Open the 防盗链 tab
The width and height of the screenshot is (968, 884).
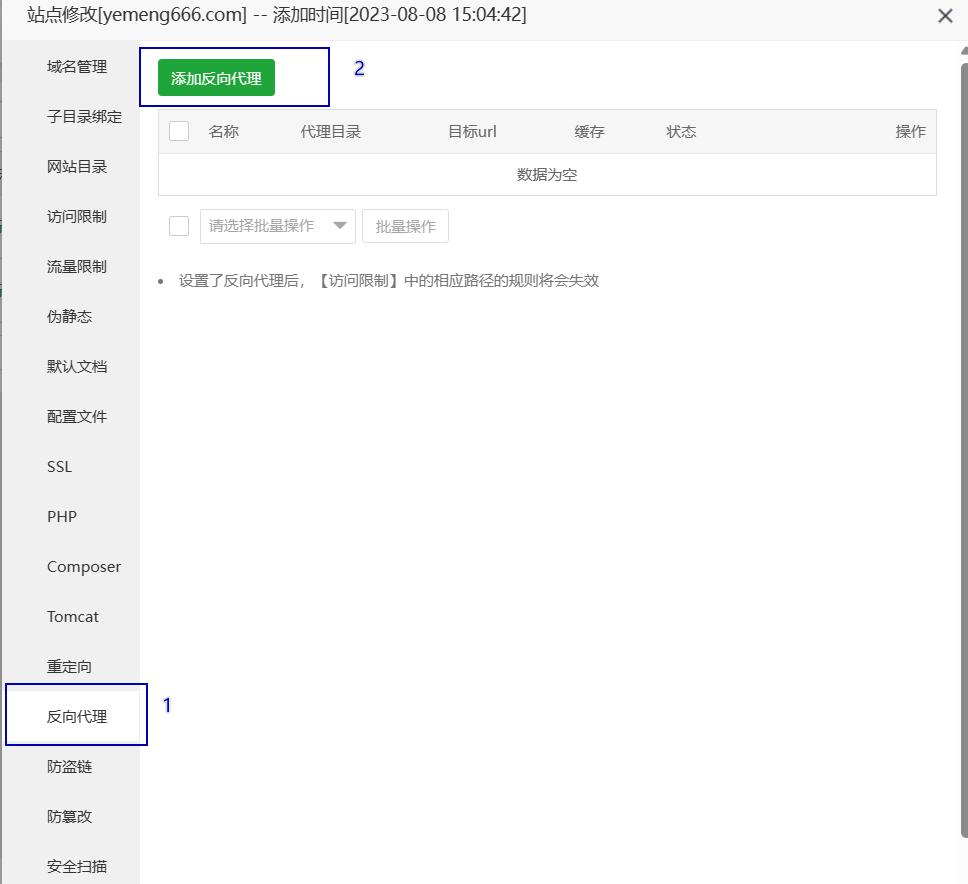[70, 767]
